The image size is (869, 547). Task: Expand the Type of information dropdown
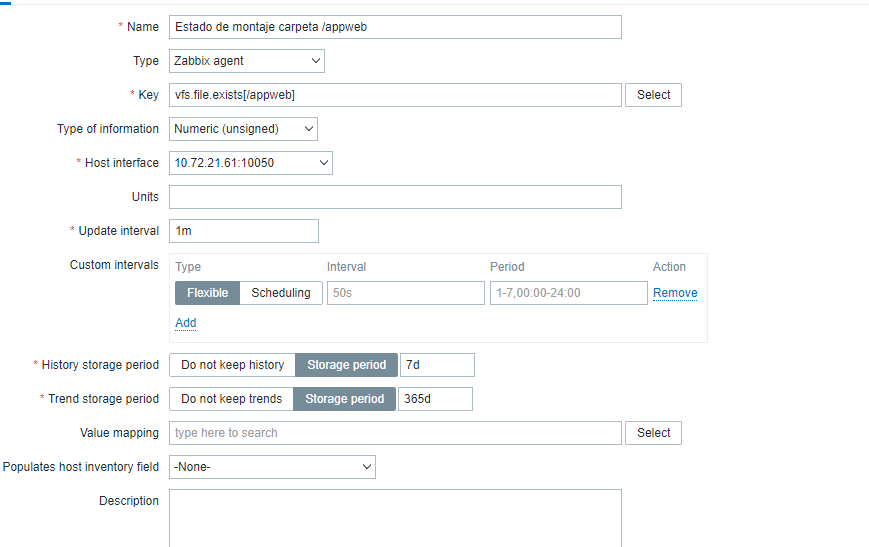243,129
